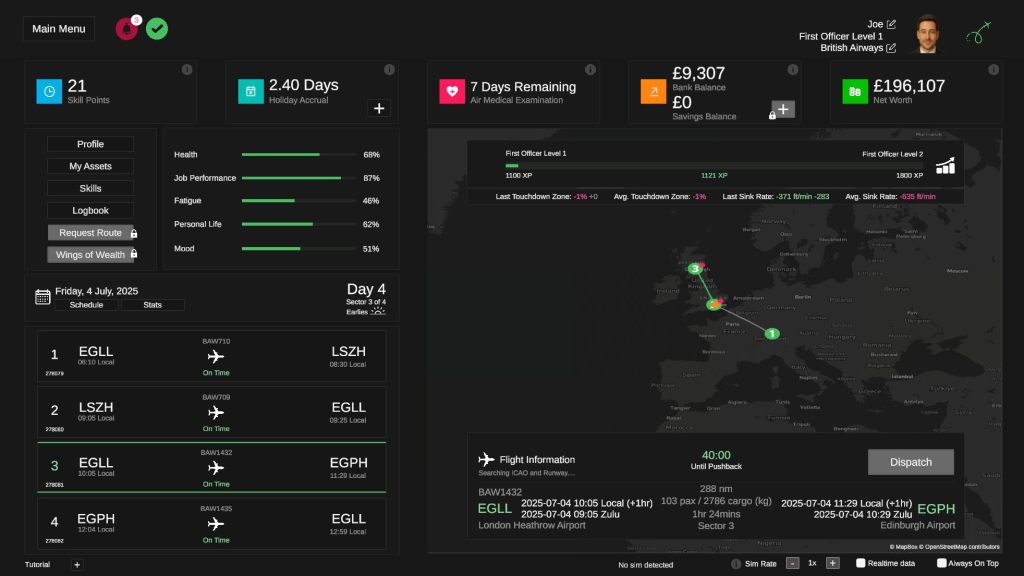Click the edit icon beside name Joe

pos(891,24)
